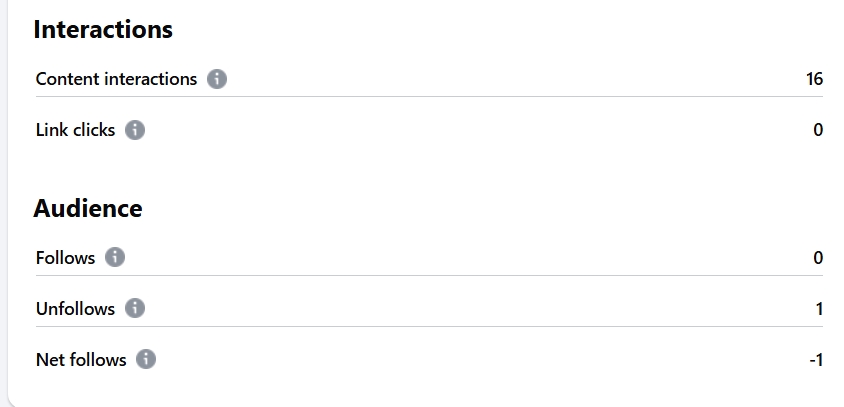Click the Audience section heading

88,208
